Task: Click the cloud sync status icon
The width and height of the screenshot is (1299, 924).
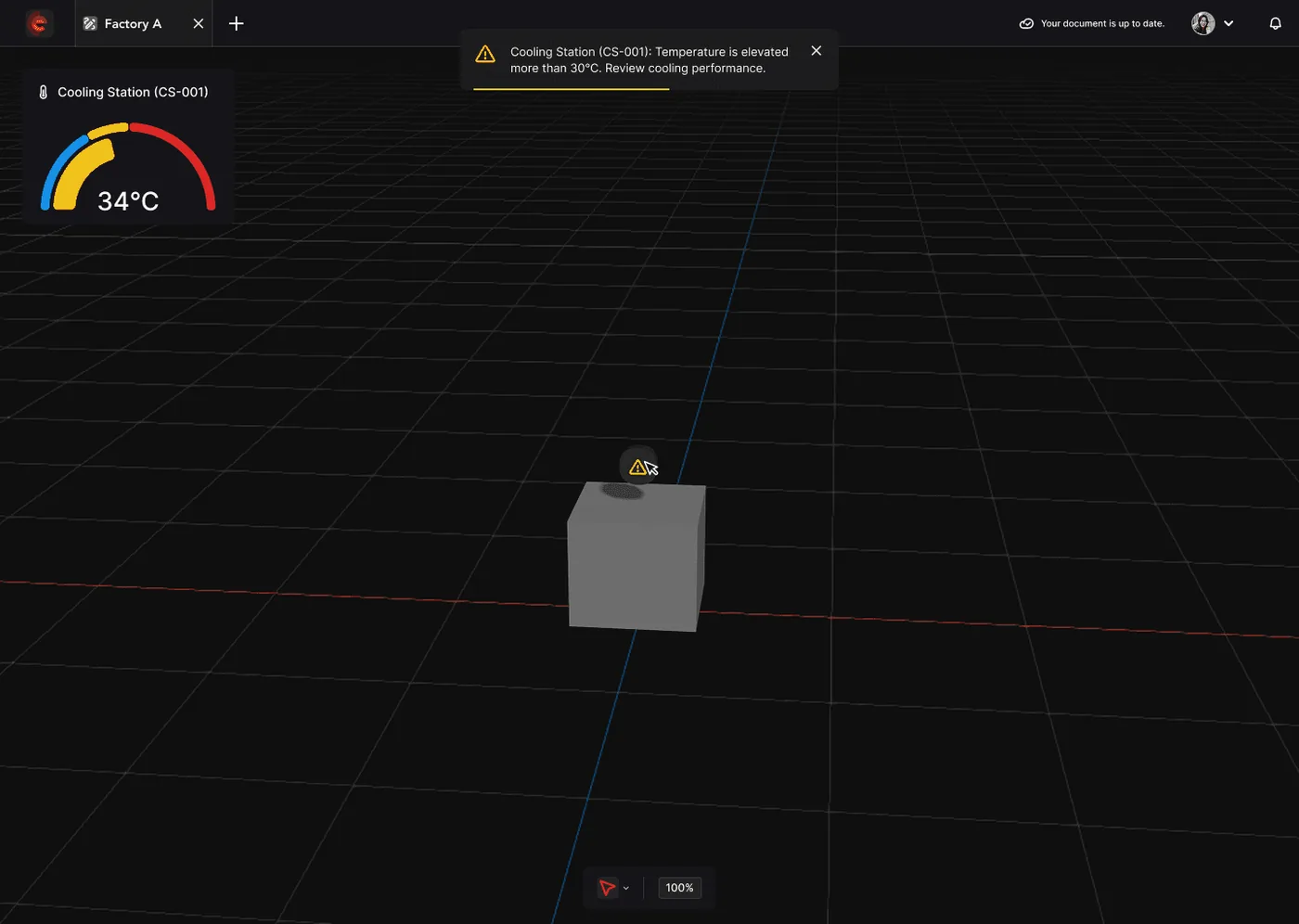Action: tap(1026, 24)
